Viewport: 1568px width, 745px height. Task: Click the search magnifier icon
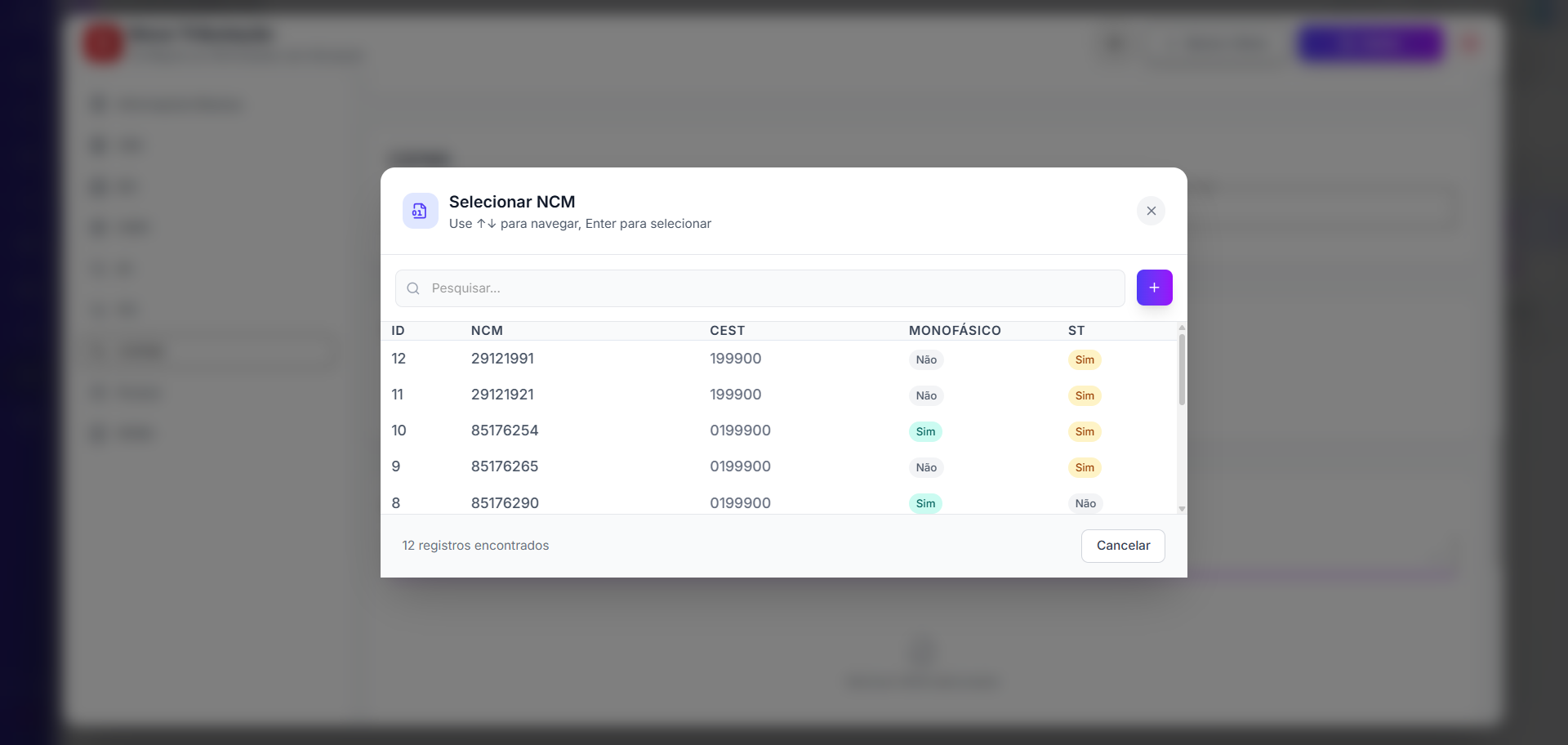413,288
